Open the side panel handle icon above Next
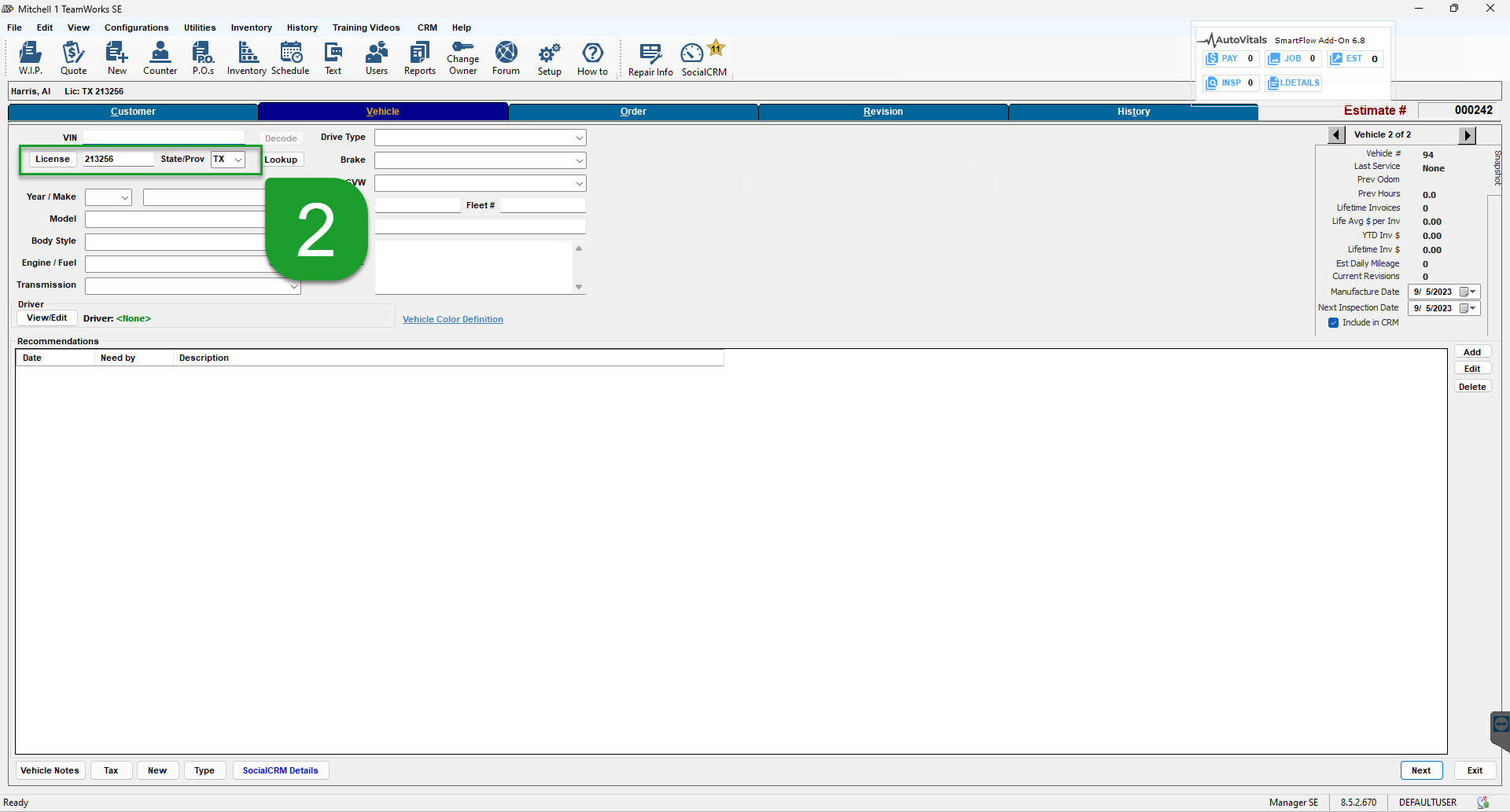Screen dimensions: 1510x812 (x=1501, y=725)
